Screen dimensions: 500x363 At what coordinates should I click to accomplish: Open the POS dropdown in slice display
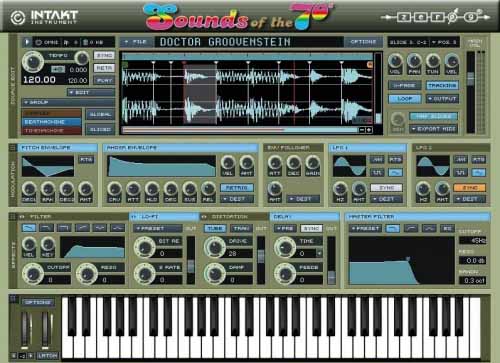click(x=444, y=42)
